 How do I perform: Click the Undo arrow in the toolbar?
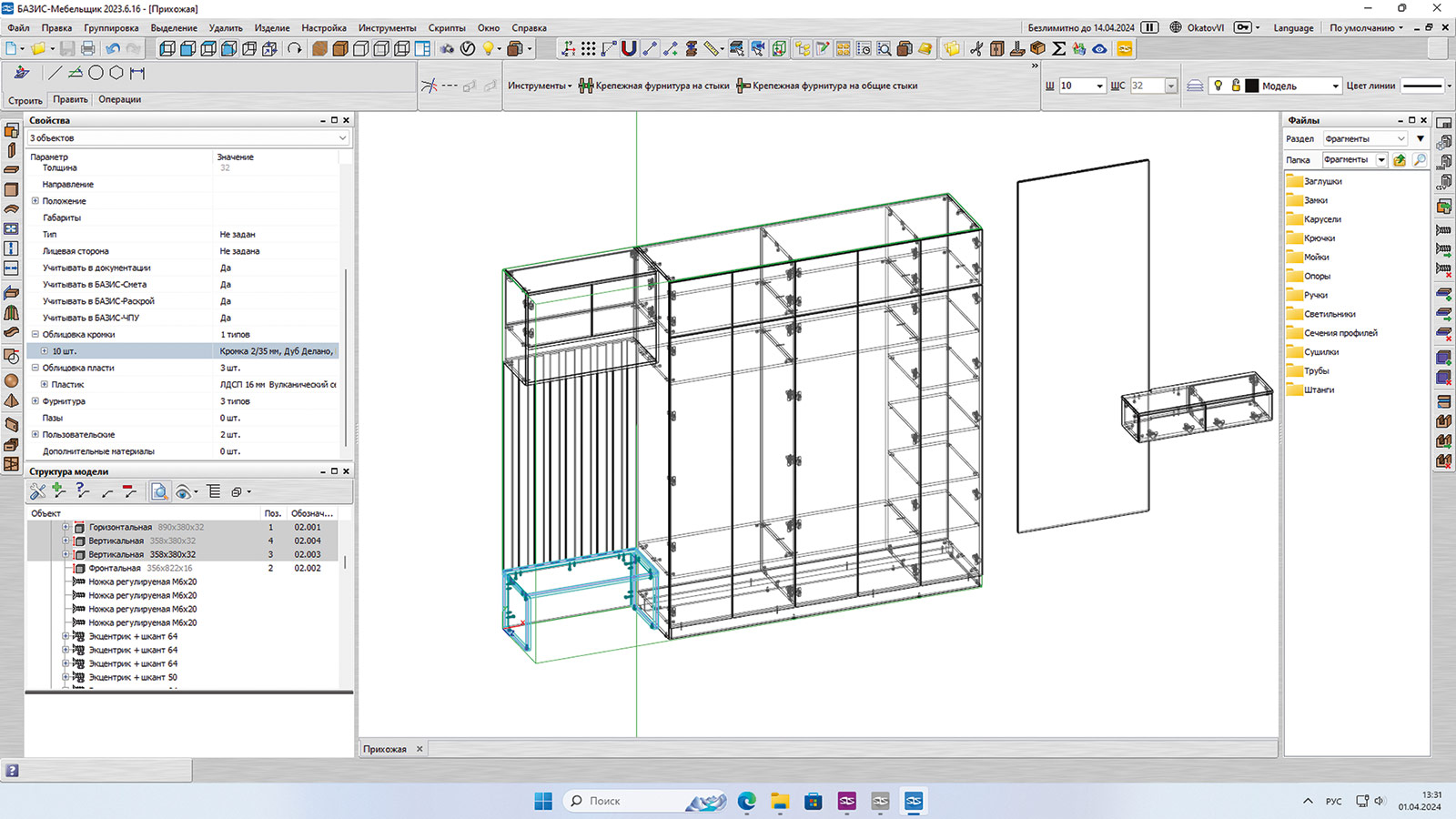click(x=112, y=48)
